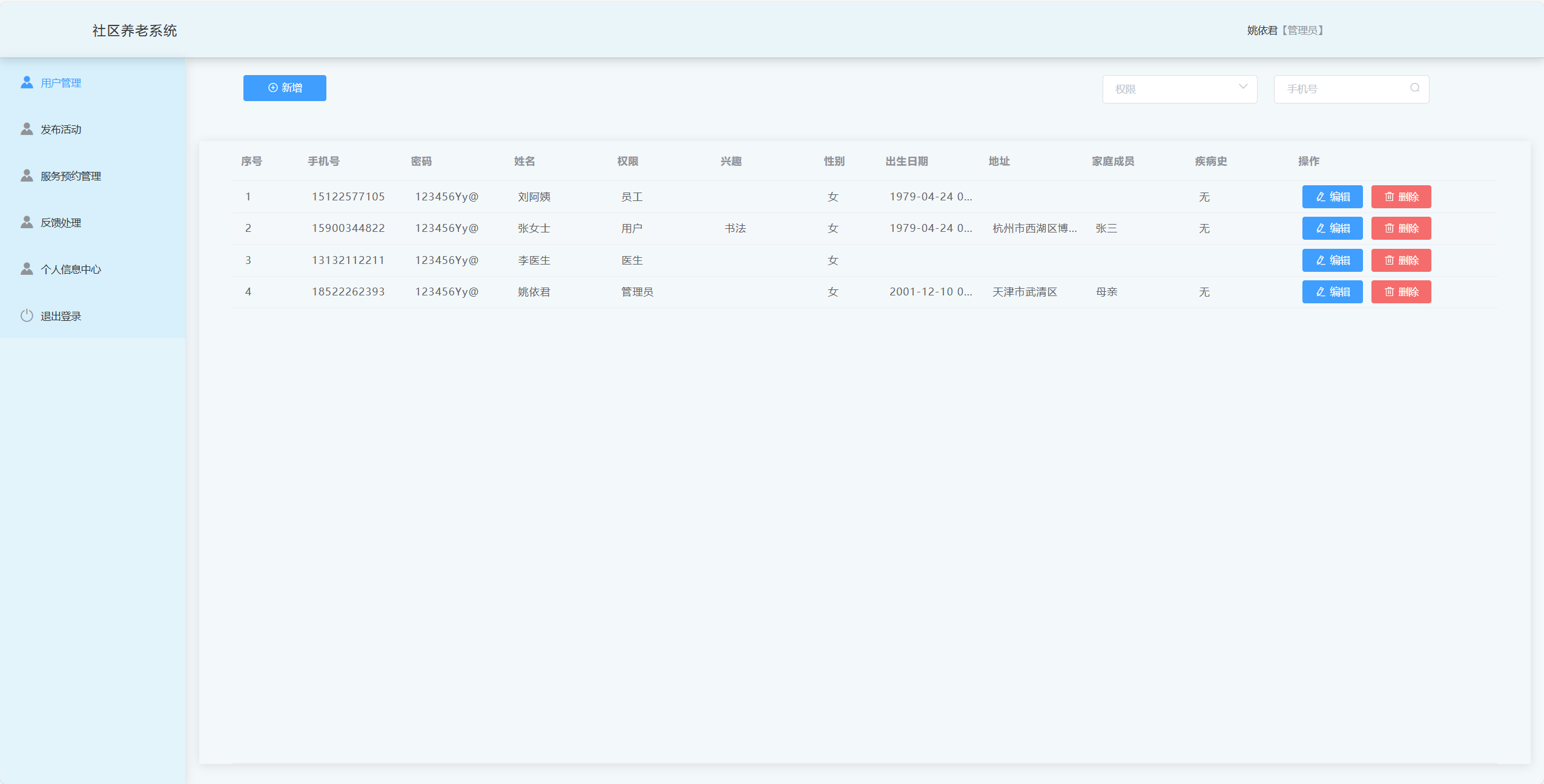Click the plus icon on the 新增 button
The image size is (1544, 784).
(x=272, y=88)
